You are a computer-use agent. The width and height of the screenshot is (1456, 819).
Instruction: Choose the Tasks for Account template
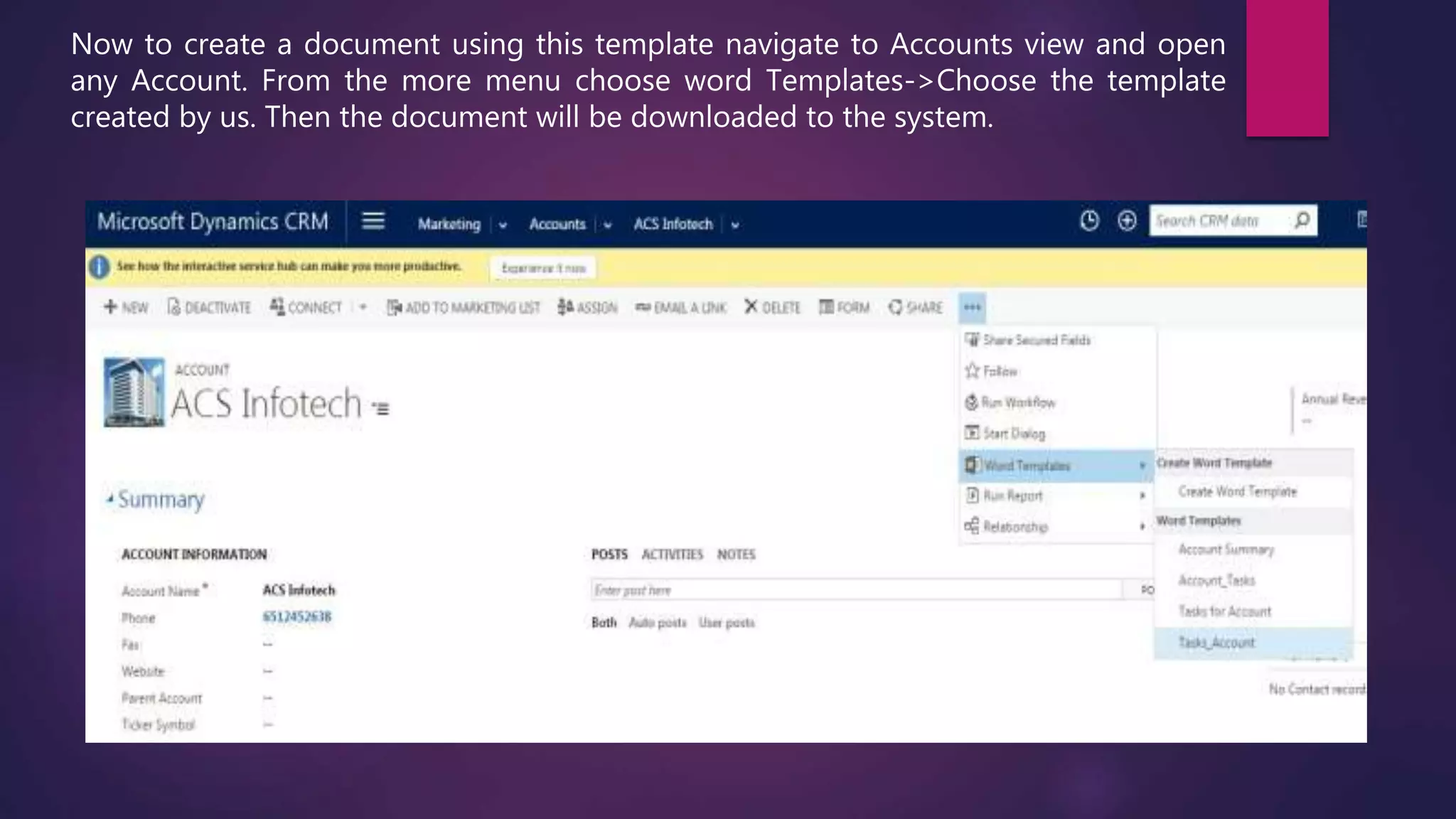point(1253,611)
